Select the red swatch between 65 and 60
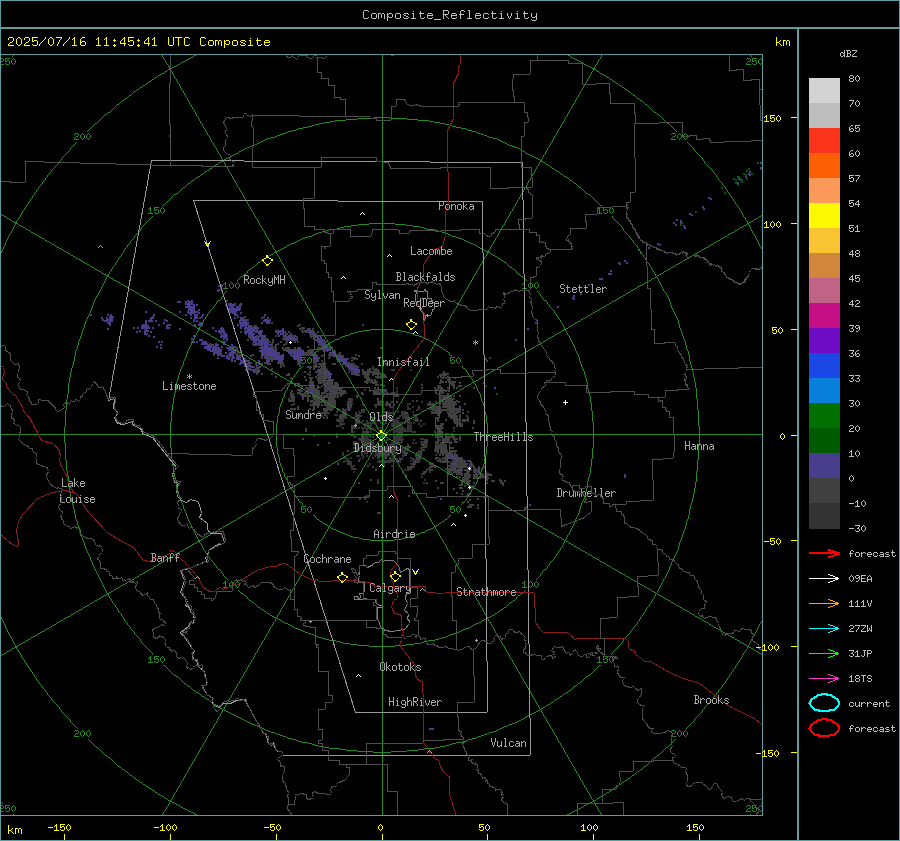Viewport: 900px width, 841px height. pyautogui.click(x=824, y=141)
